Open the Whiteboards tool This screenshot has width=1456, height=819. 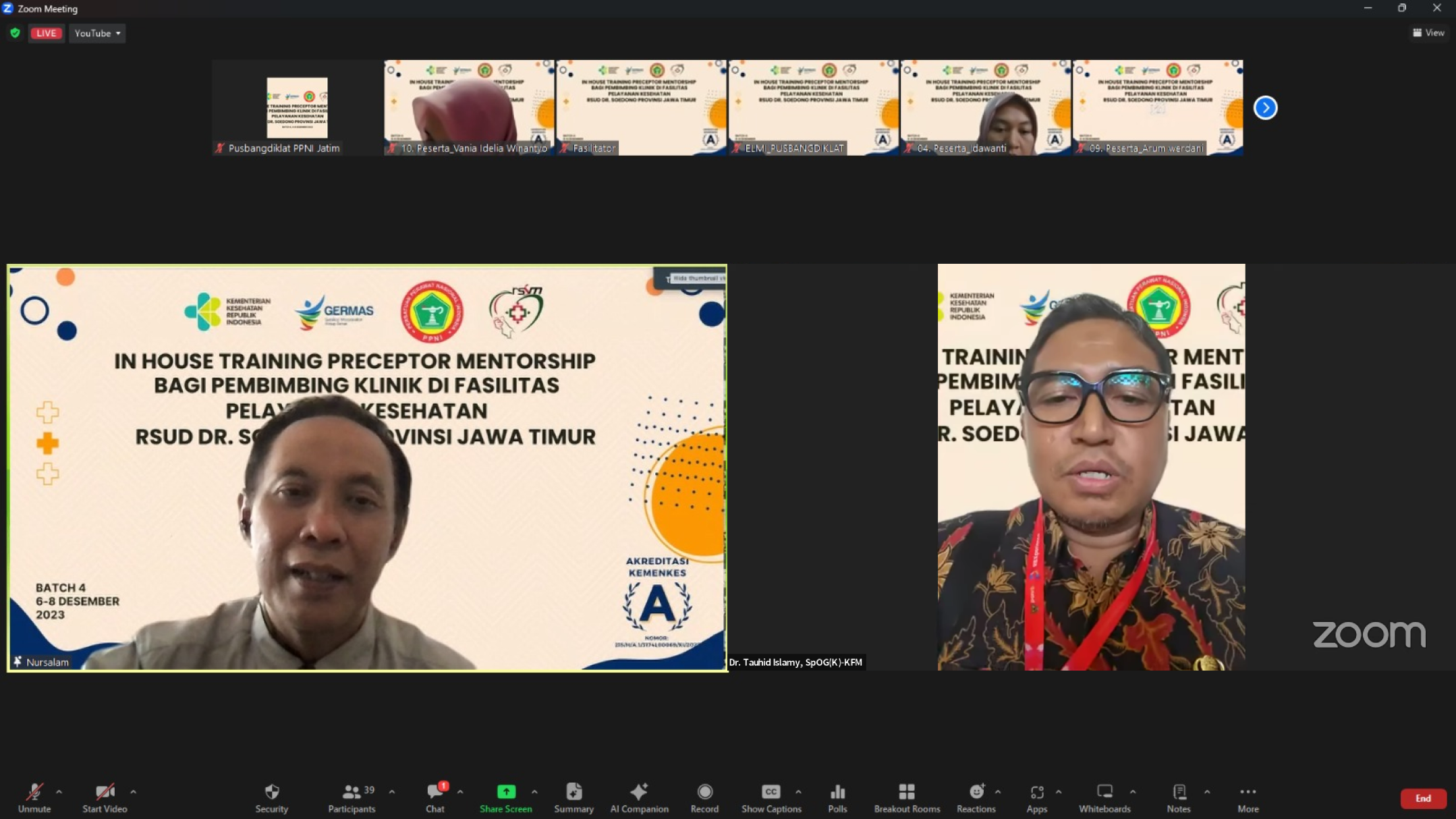[1104, 797]
